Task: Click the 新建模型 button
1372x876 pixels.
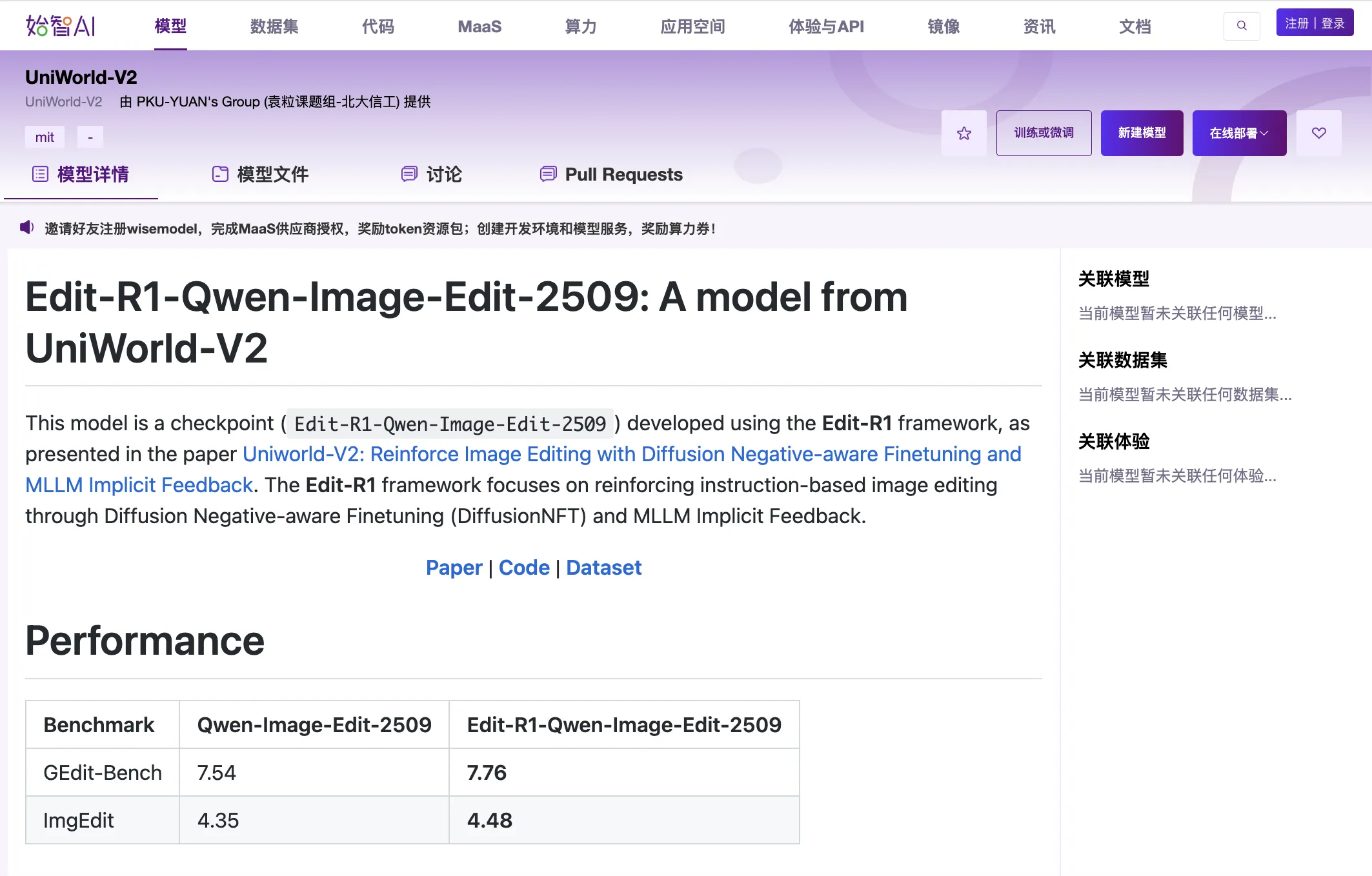Action: click(x=1141, y=133)
